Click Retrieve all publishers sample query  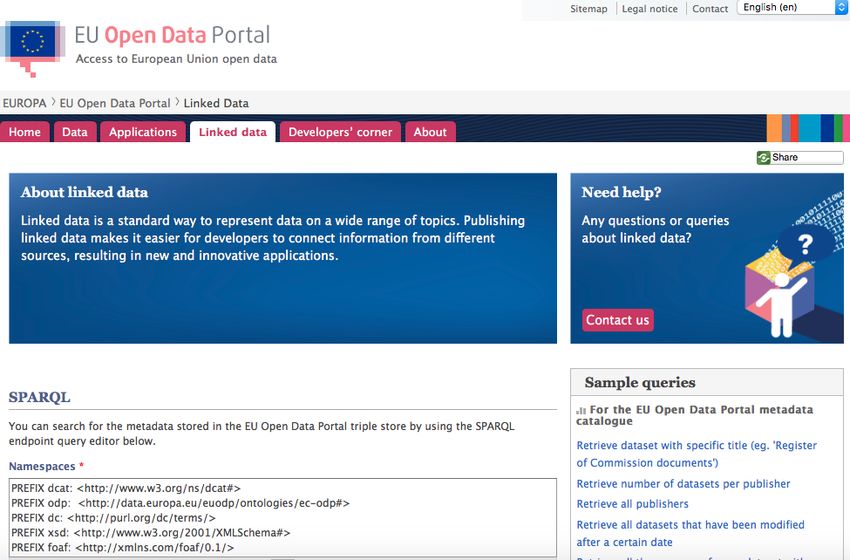coord(632,504)
